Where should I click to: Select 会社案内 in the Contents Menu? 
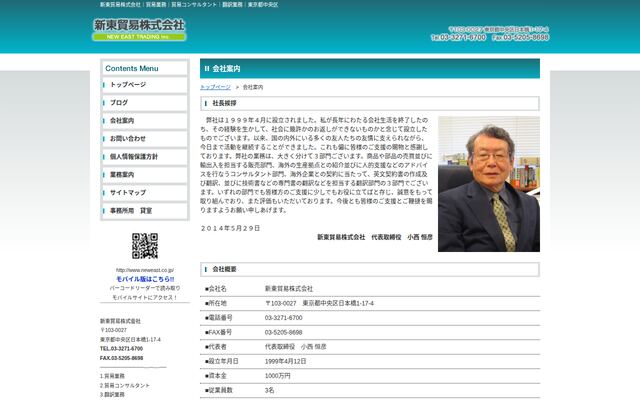point(145,121)
